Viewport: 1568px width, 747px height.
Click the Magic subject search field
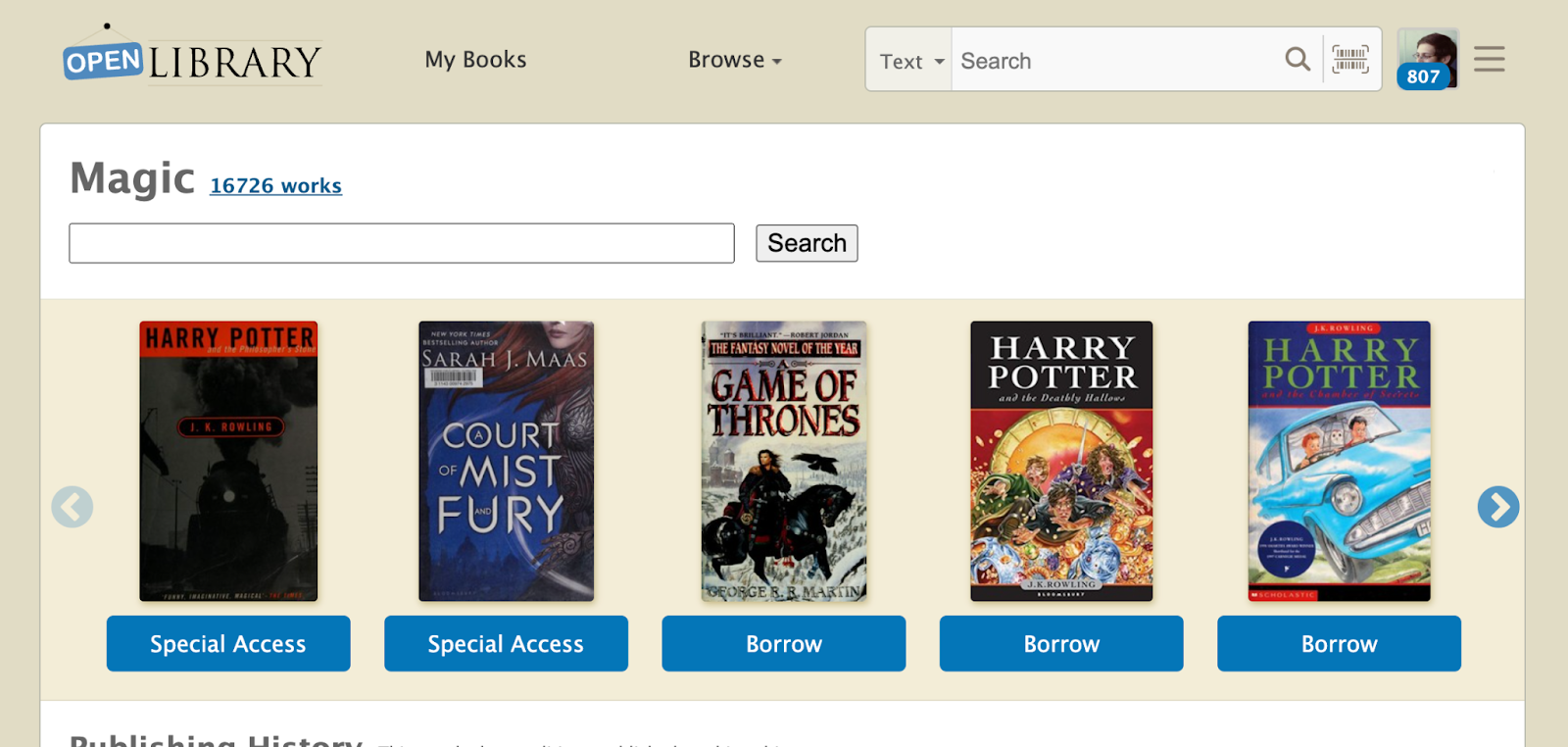click(402, 243)
